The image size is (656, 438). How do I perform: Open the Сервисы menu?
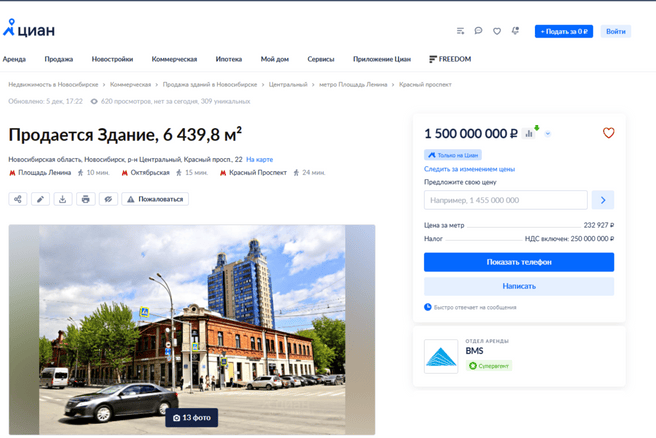tap(320, 59)
